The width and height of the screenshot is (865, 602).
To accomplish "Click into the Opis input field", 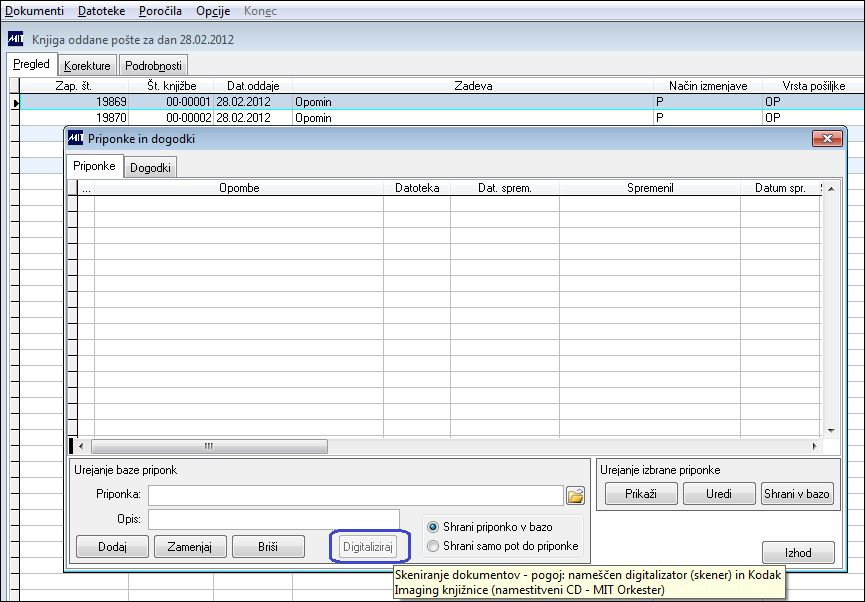I will tap(274, 519).
